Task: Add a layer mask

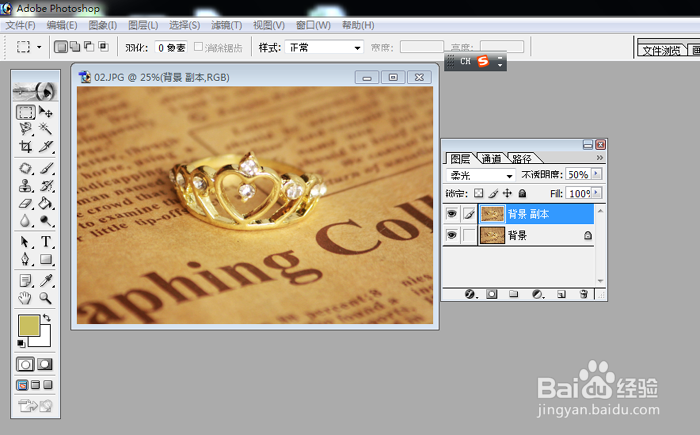Action: (x=492, y=294)
